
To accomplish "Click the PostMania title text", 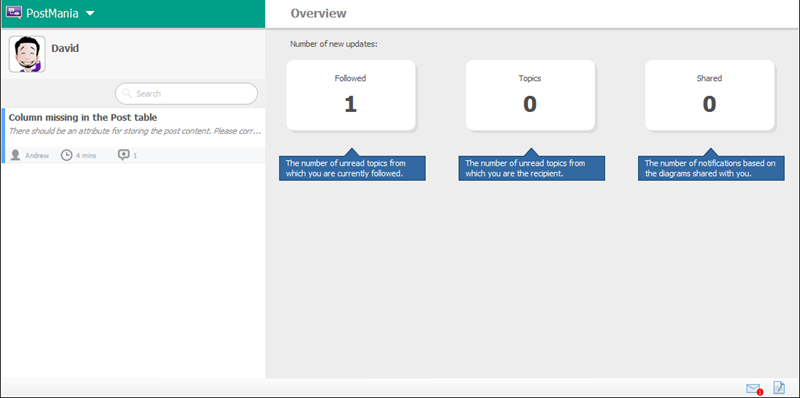I will tap(52, 13).
